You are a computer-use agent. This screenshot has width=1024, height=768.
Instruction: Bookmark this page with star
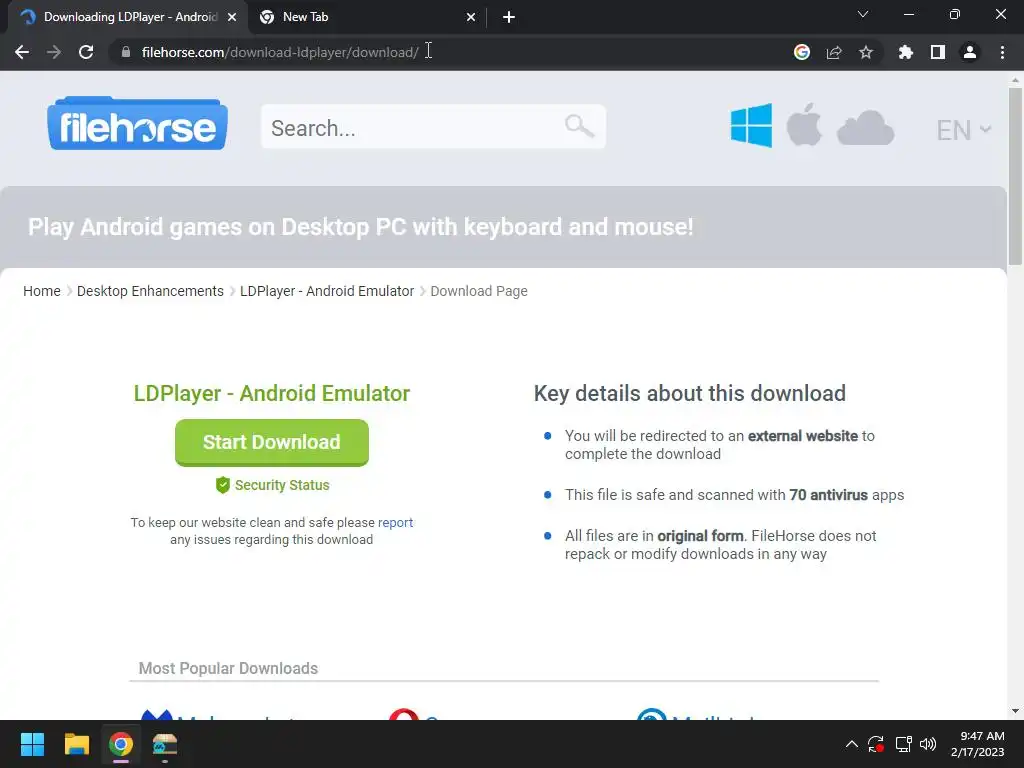[x=866, y=52]
